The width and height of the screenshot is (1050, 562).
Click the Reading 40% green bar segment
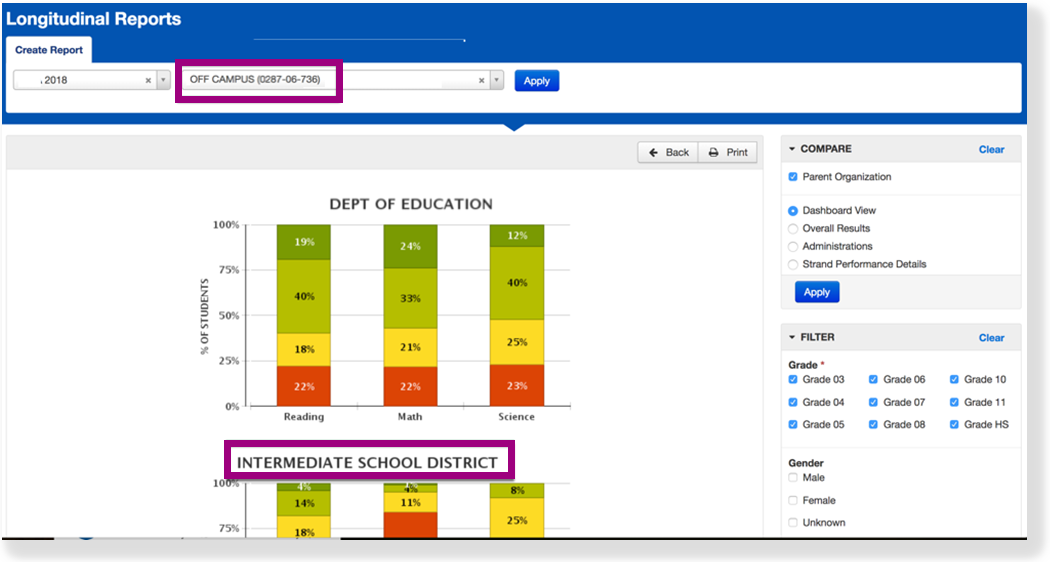(304, 296)
